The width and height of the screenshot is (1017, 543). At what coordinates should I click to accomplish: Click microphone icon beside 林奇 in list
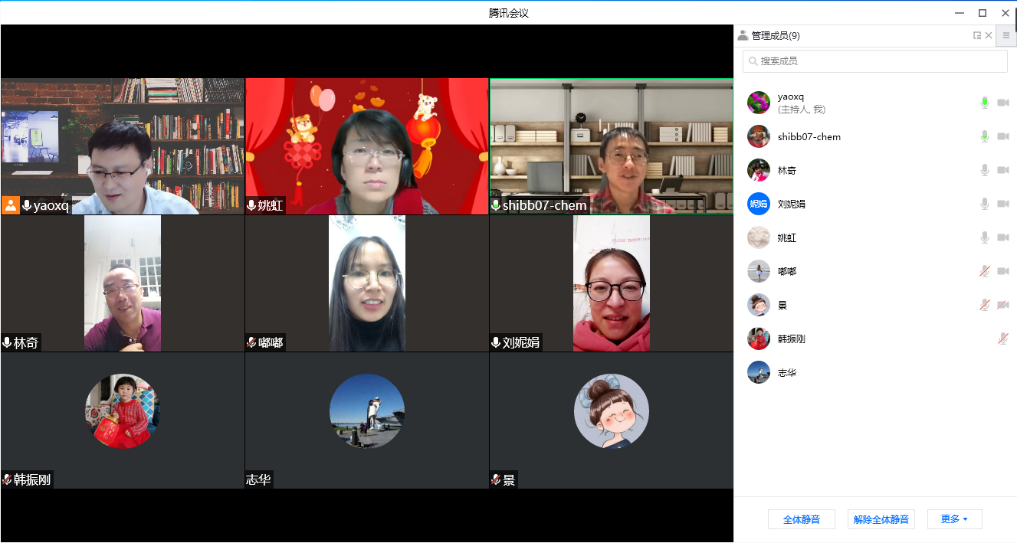(x=984, y=170)
